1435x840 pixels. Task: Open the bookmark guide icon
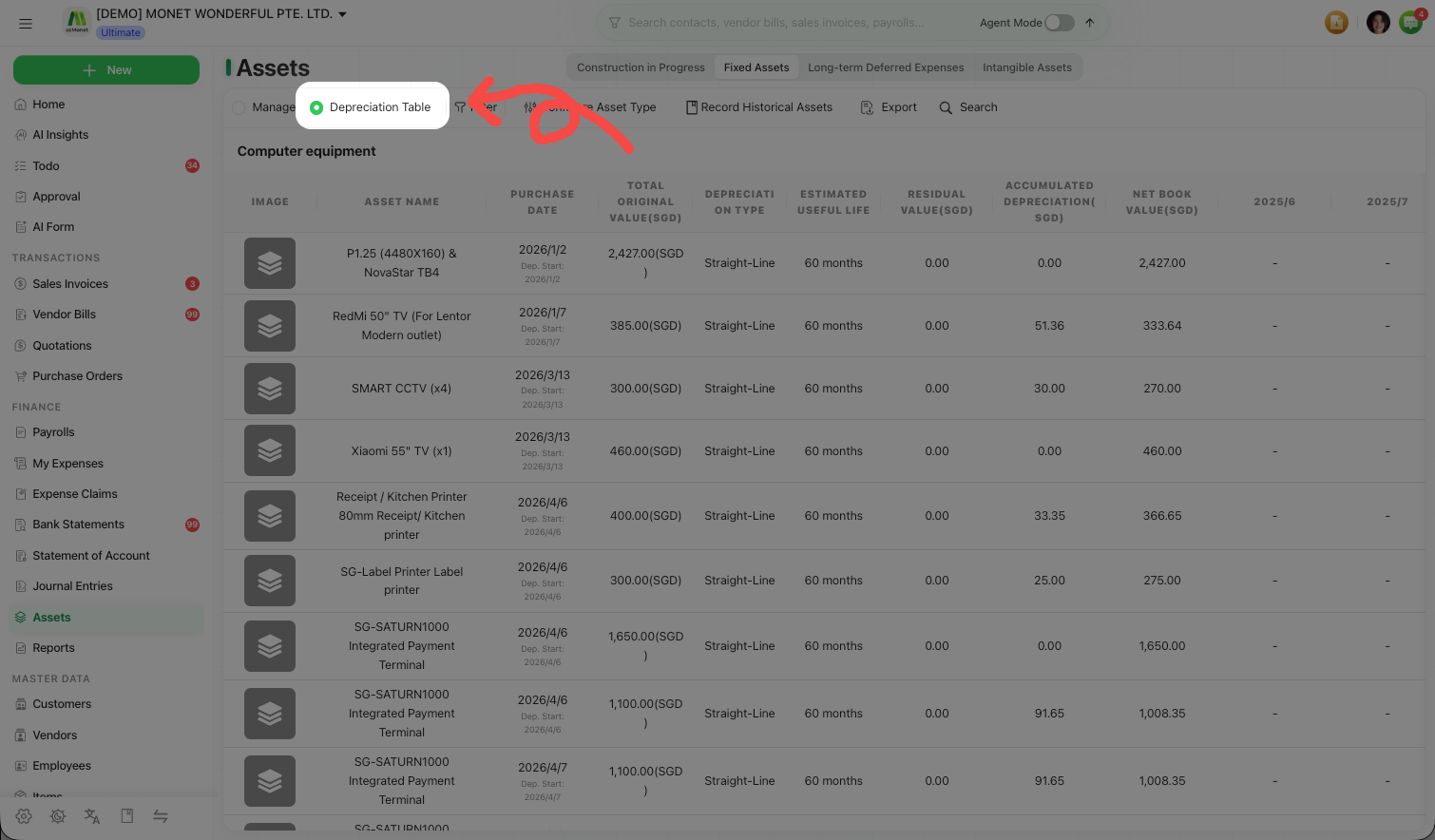click(x=126, y=816)
